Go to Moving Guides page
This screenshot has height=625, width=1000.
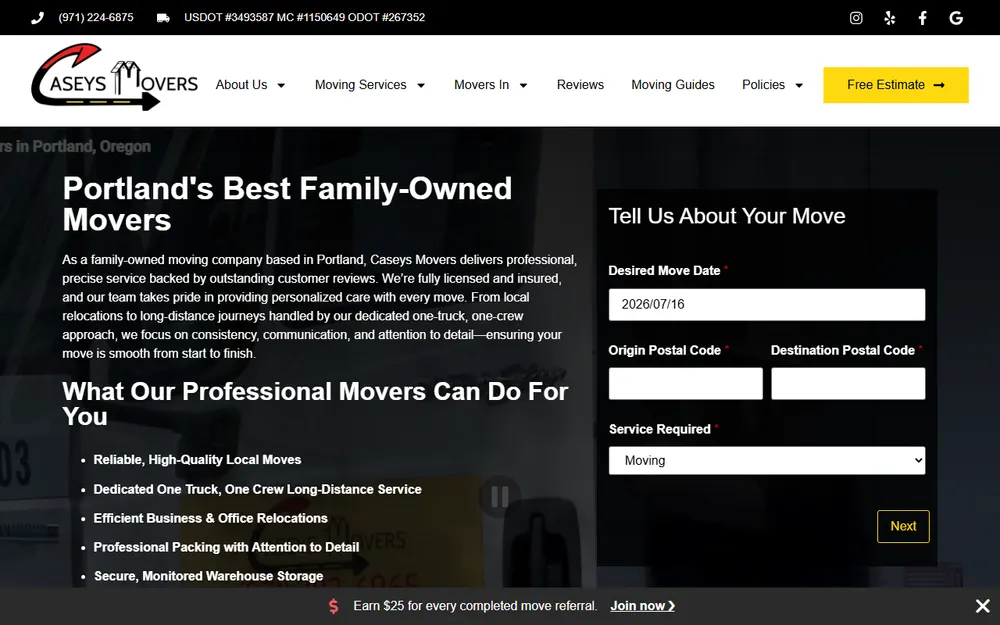[673, 85]
